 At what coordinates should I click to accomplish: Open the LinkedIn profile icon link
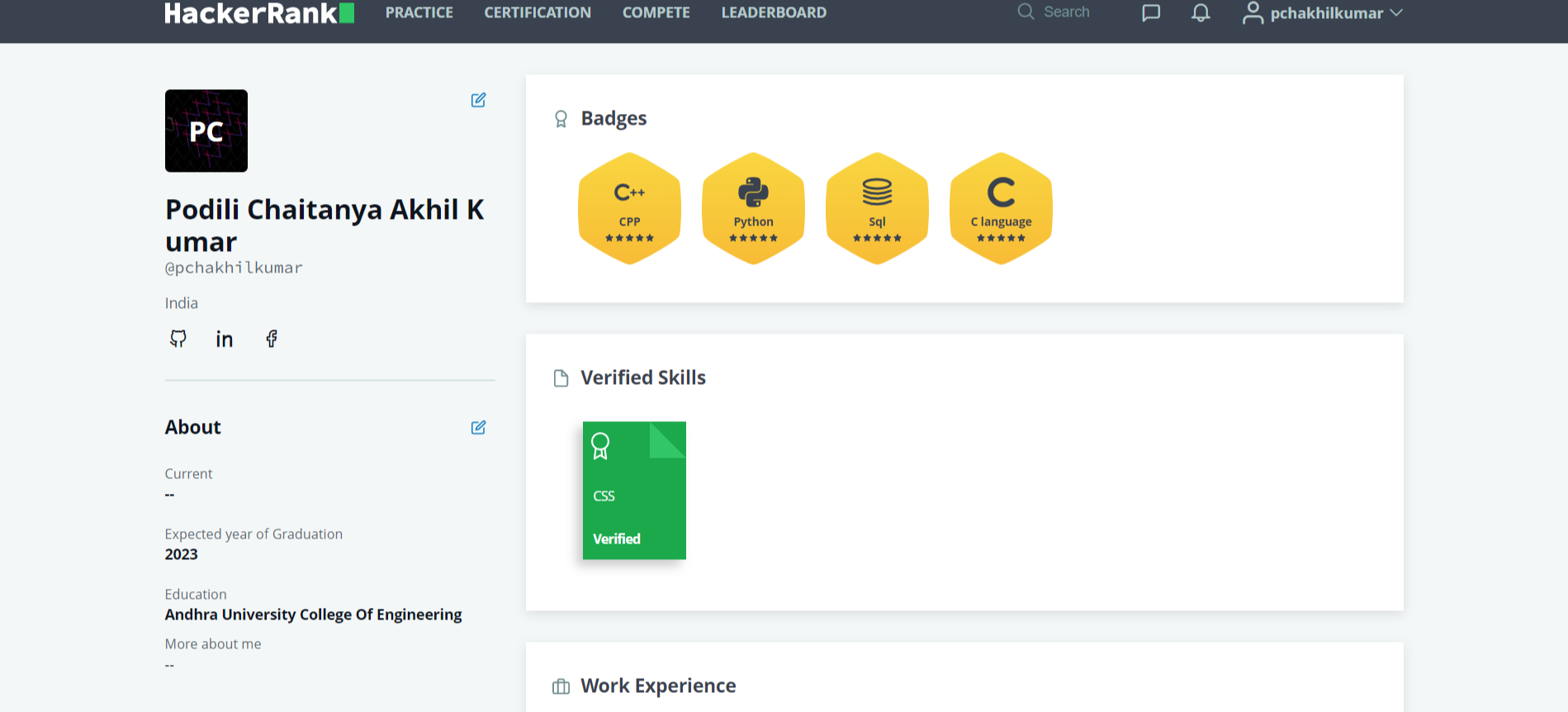pos(225,339)
